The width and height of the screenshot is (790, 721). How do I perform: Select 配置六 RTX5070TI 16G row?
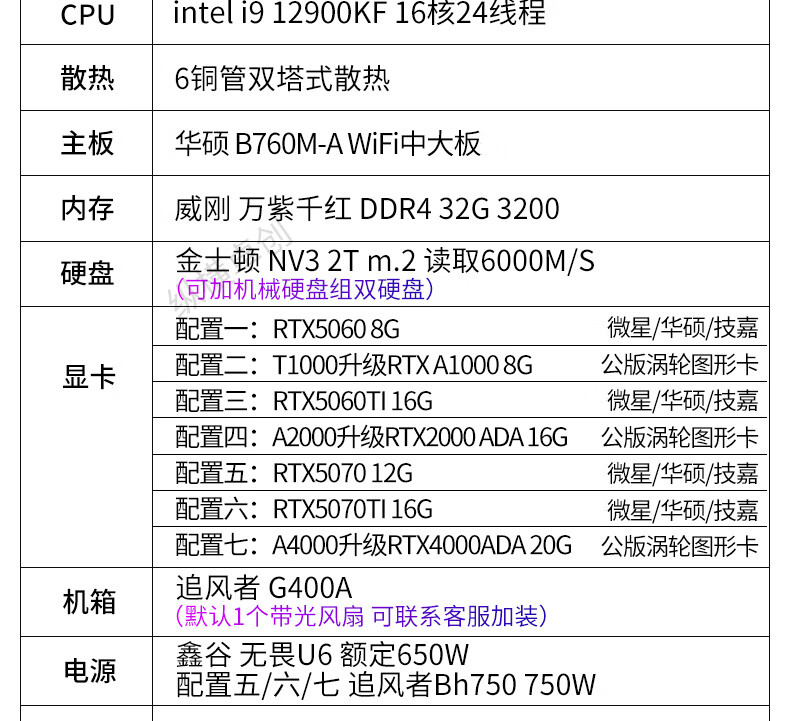pyautogui.click(x=304, y=509)
